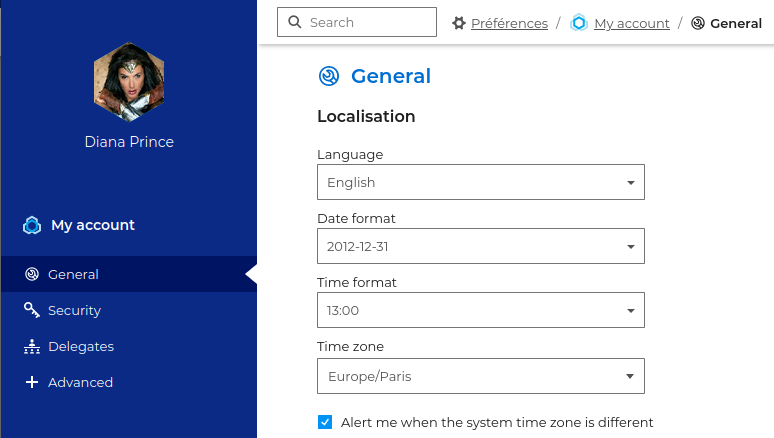Click the Advanced plus icon
The image size is (774, 438).
click(x=32, y=382)
